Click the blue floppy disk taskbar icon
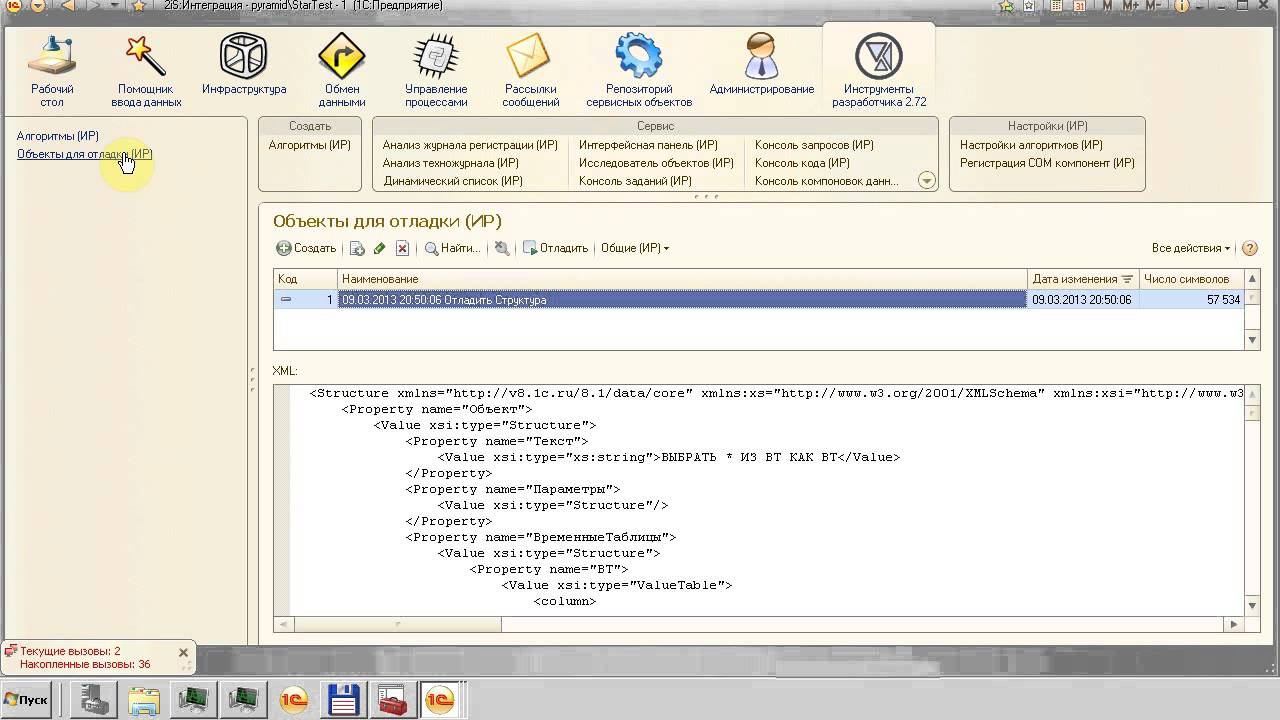Screen dimensions: 1280x720 343,700
